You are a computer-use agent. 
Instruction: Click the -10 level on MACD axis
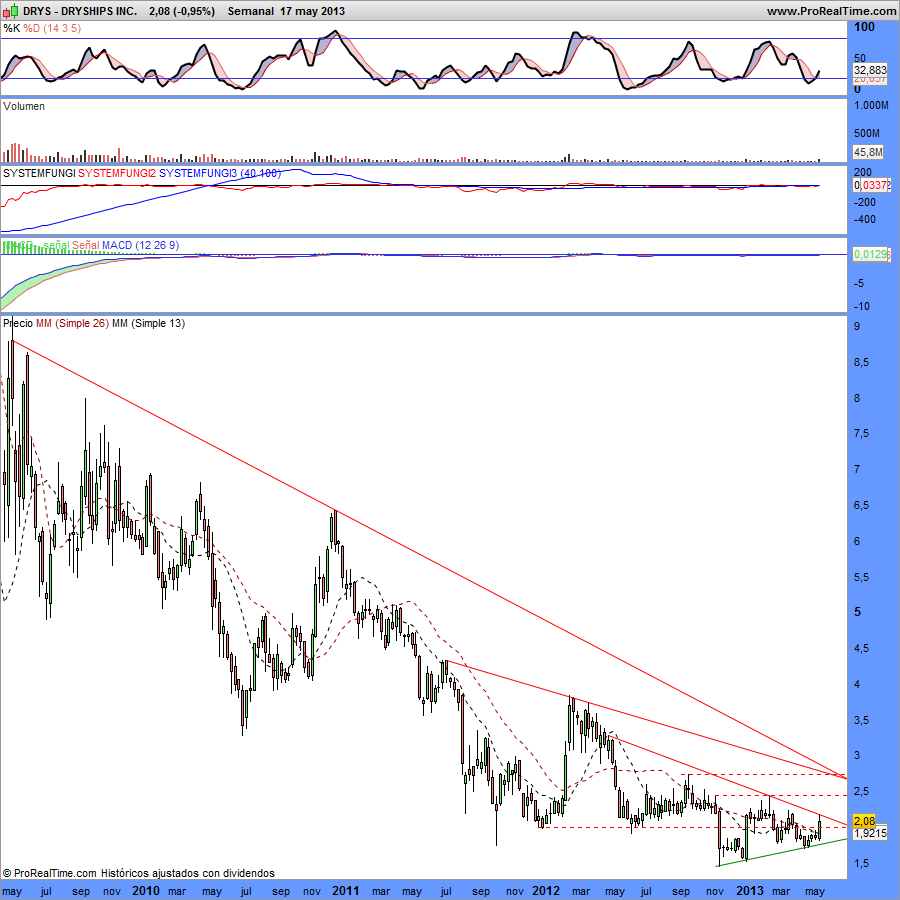pos(862,306)
